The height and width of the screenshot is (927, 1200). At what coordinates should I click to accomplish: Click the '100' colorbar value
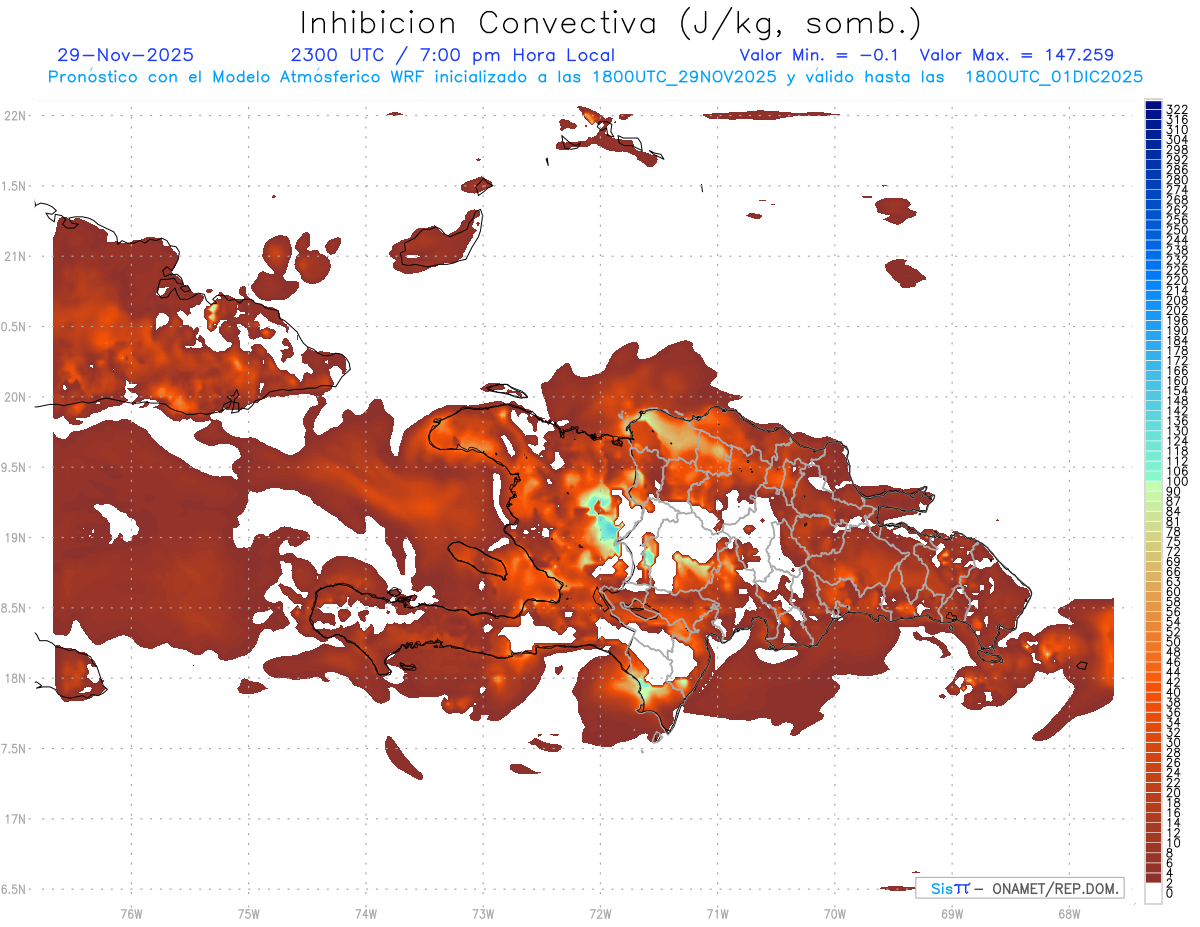click(1176, 482)
